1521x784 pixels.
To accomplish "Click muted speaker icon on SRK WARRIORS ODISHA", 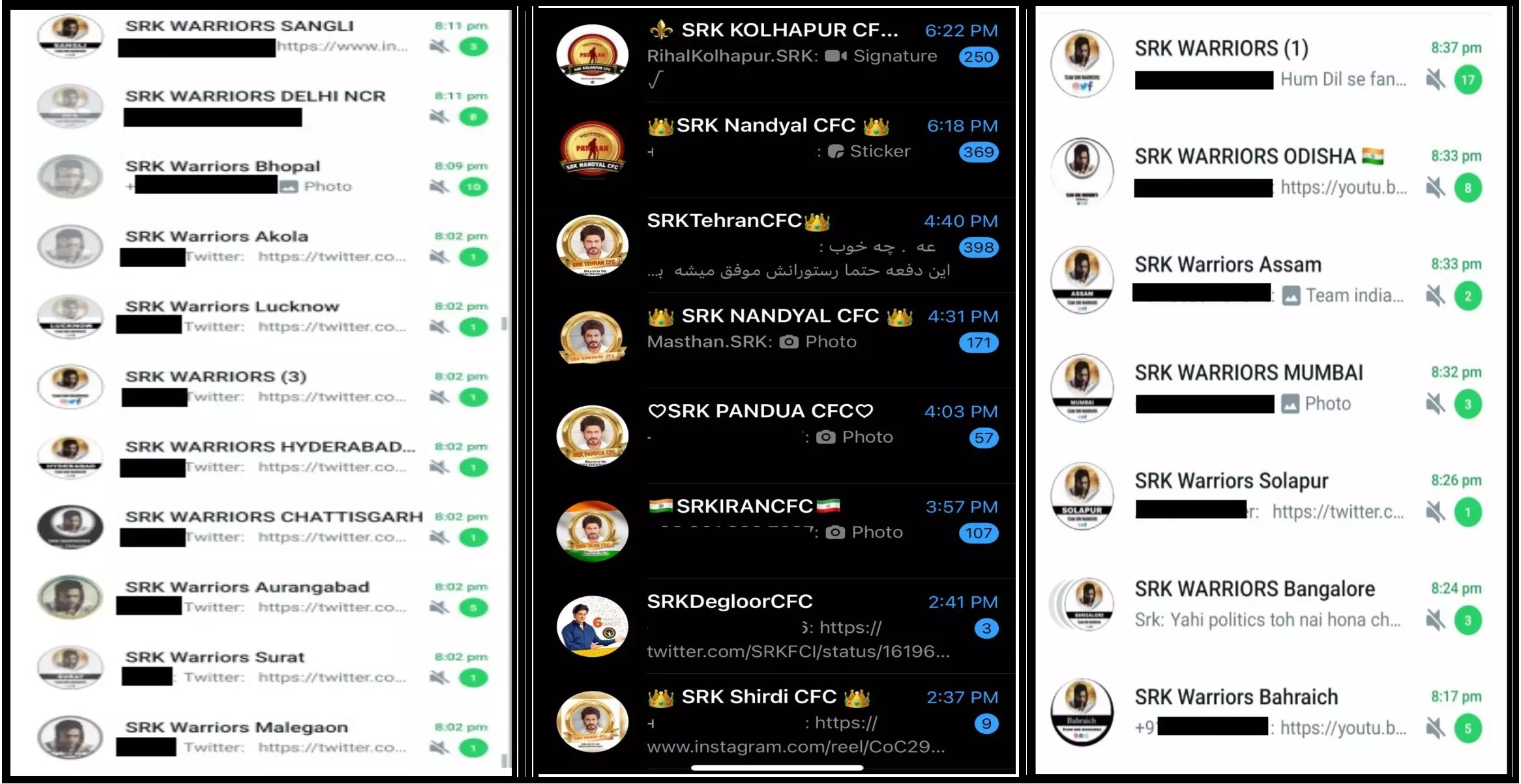I will [x=1435, y=188].
